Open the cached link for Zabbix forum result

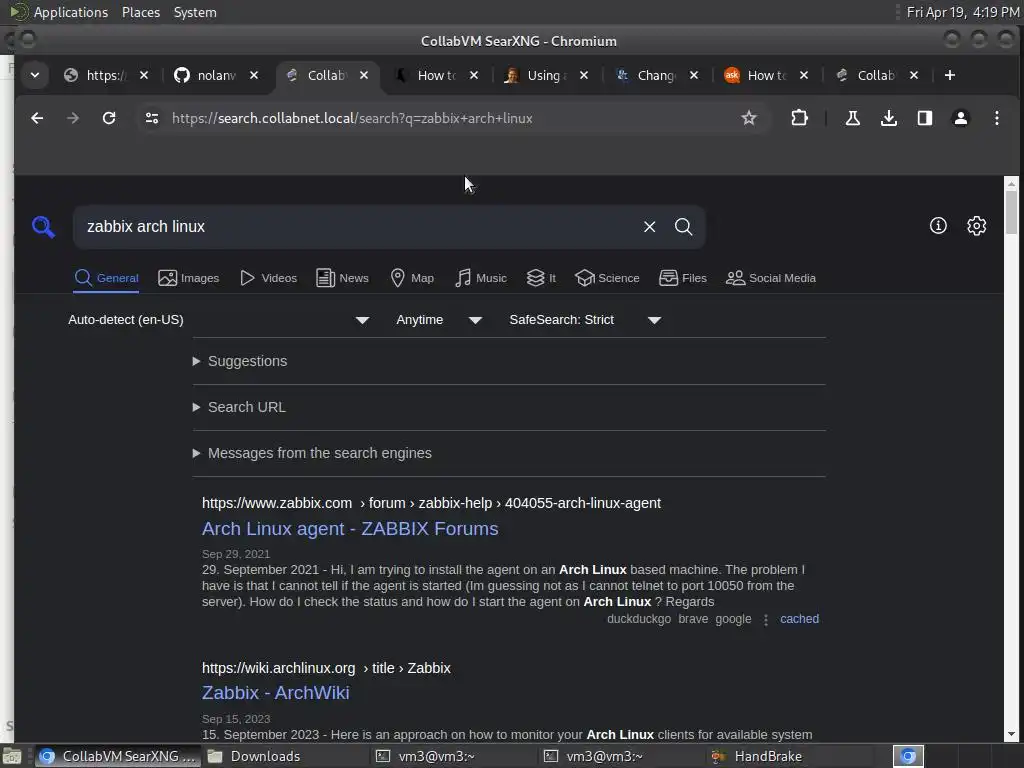(799, 619)
